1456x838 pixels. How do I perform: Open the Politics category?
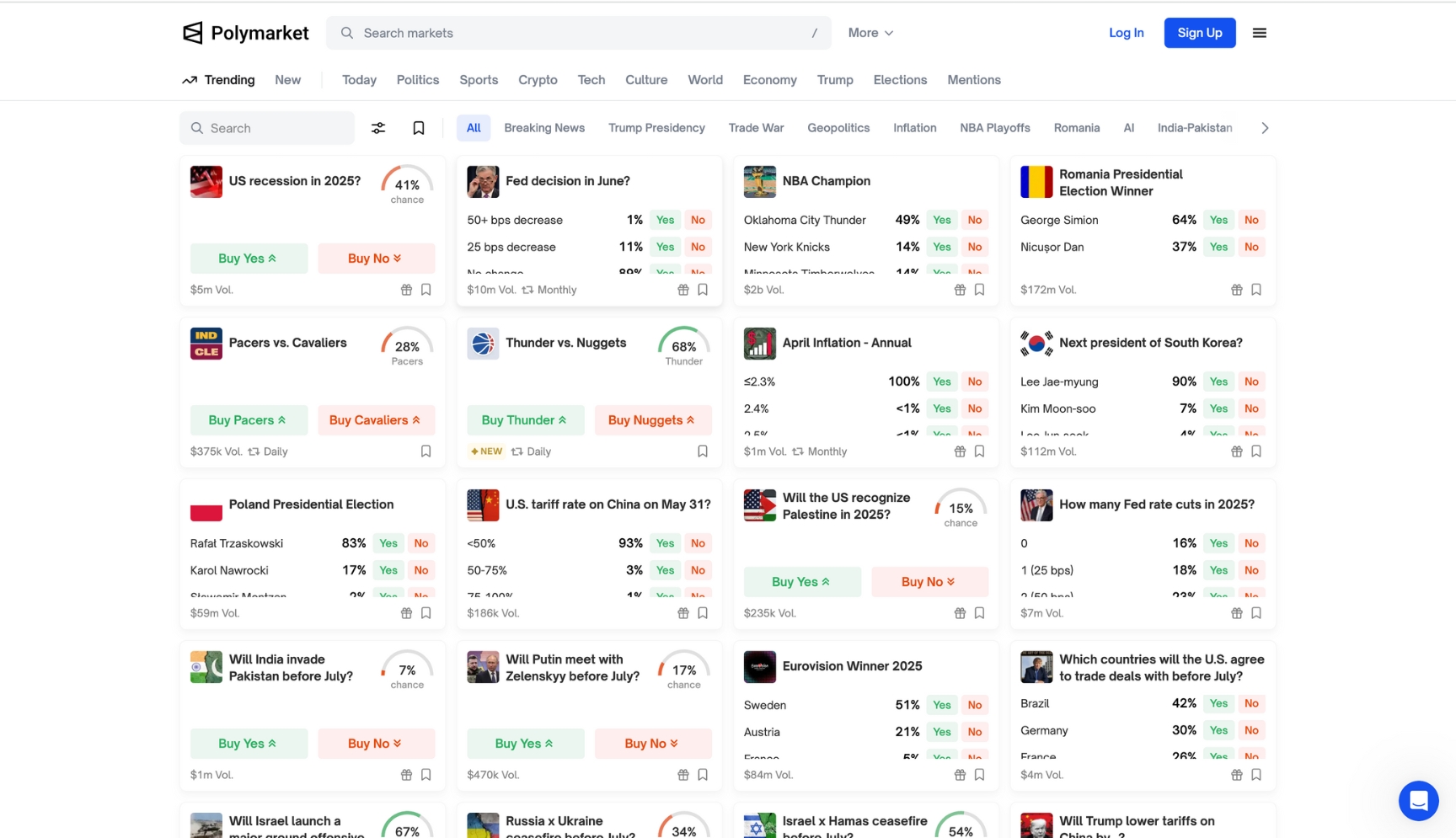pos(418,80)
